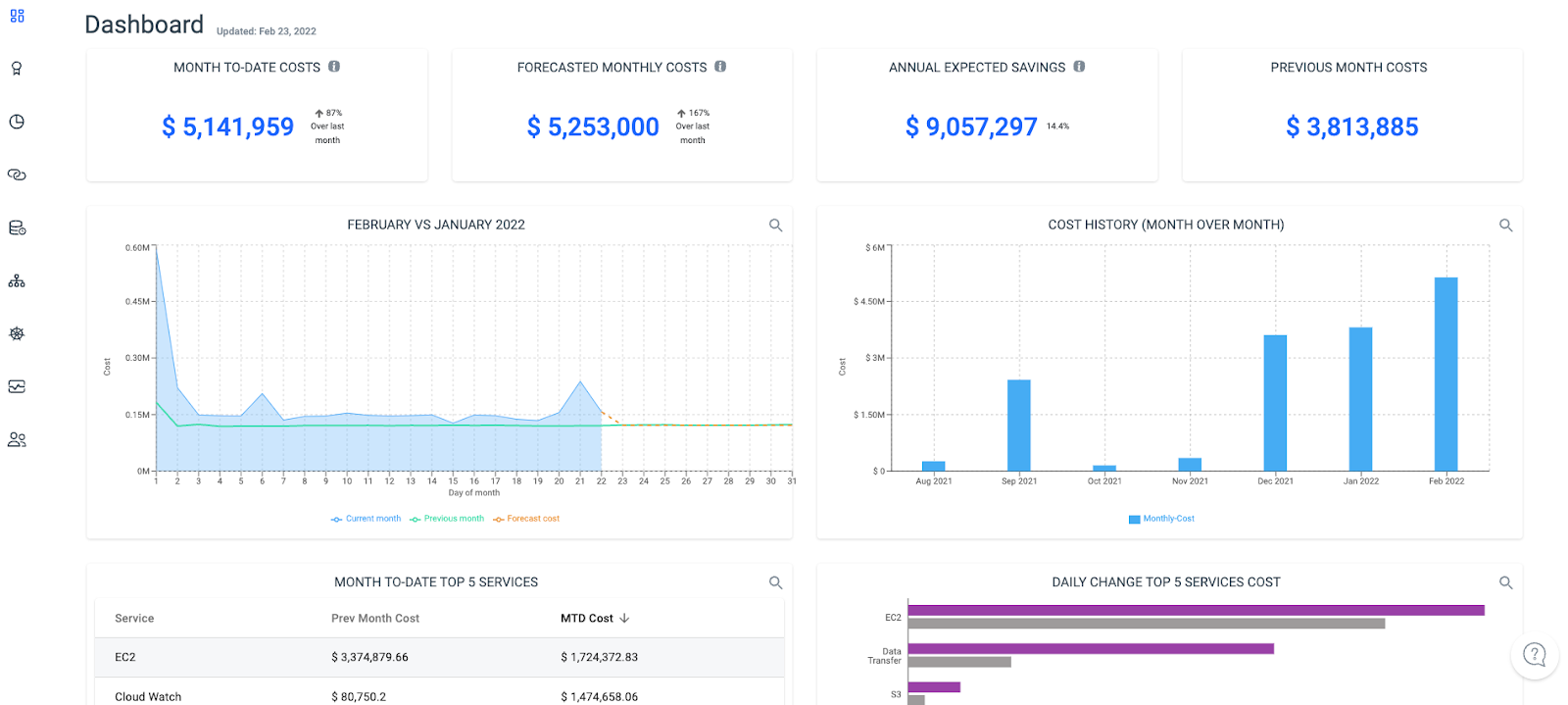Open the hierarchy organization icon in sidebar
Image resolution: width=1568 pixels, height=705 pixels.
[x=17, y=280]
